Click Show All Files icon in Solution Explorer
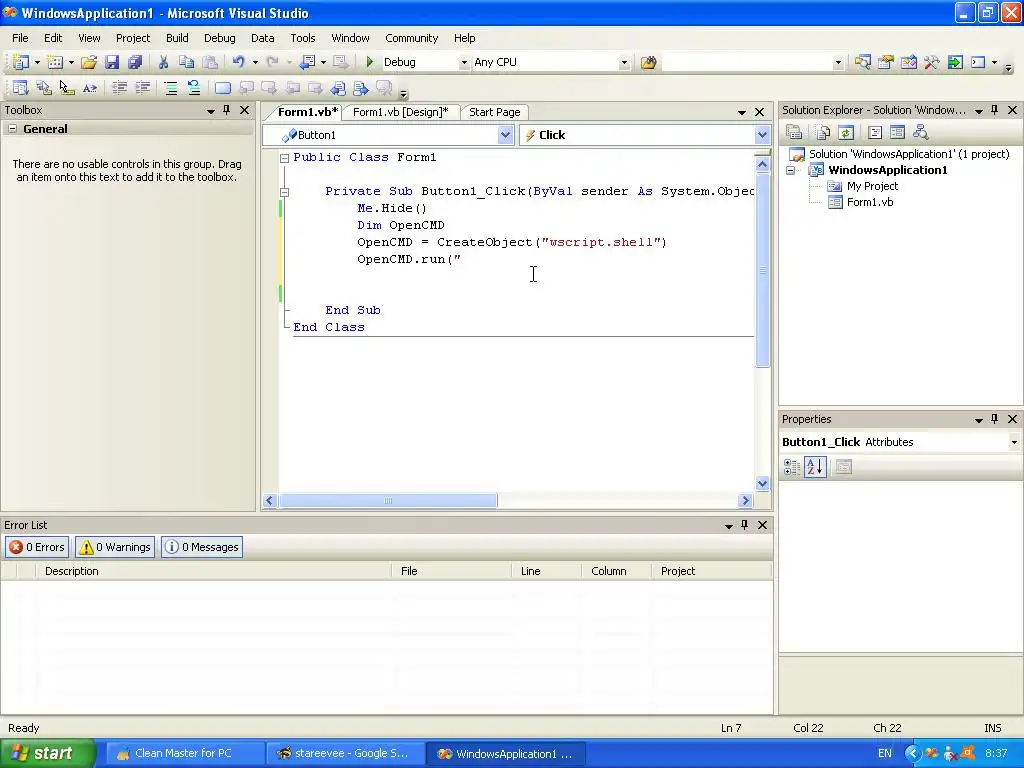The width and height of the screenshot is (1024, 768). tap(823, 133)
